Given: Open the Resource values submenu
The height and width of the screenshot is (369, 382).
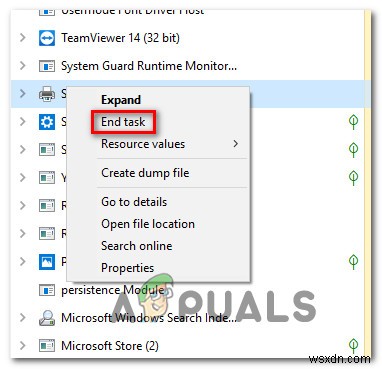Looking at the screenshot, I should [158, 144].
